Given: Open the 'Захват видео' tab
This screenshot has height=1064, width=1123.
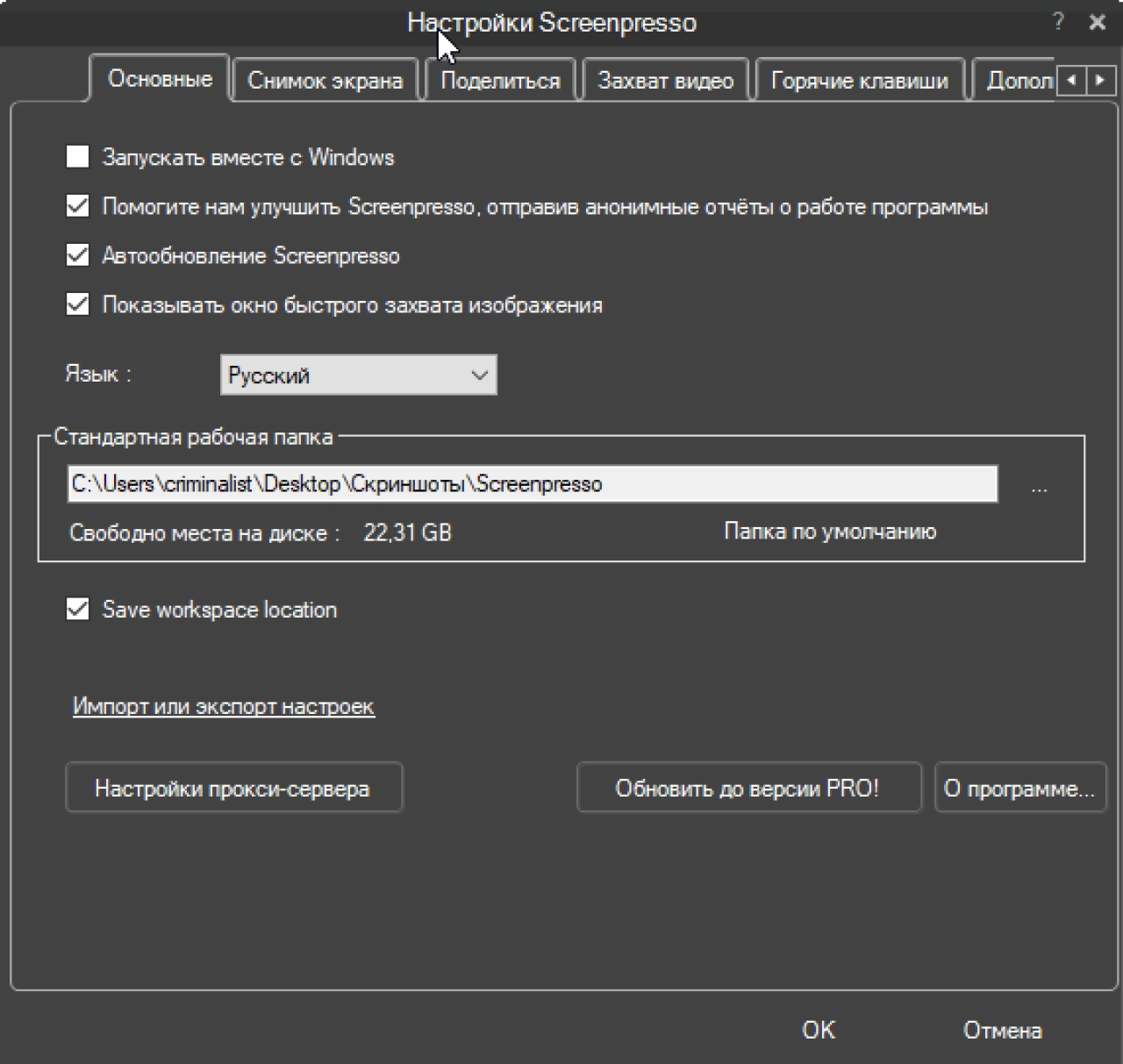Looking at the screenshot, I should [665, 81].
